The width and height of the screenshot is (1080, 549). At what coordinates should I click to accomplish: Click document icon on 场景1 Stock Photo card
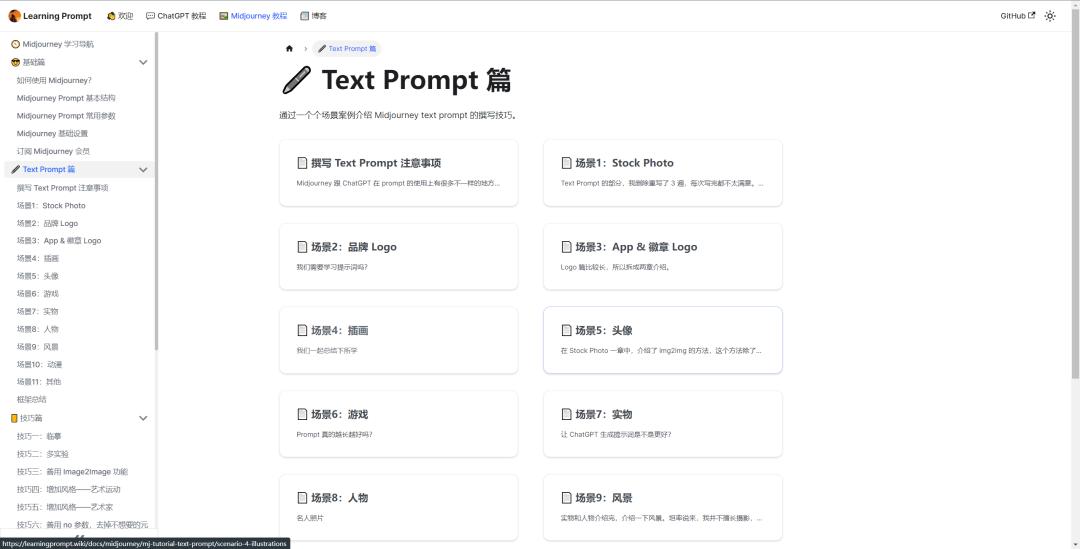click(566, 163)
